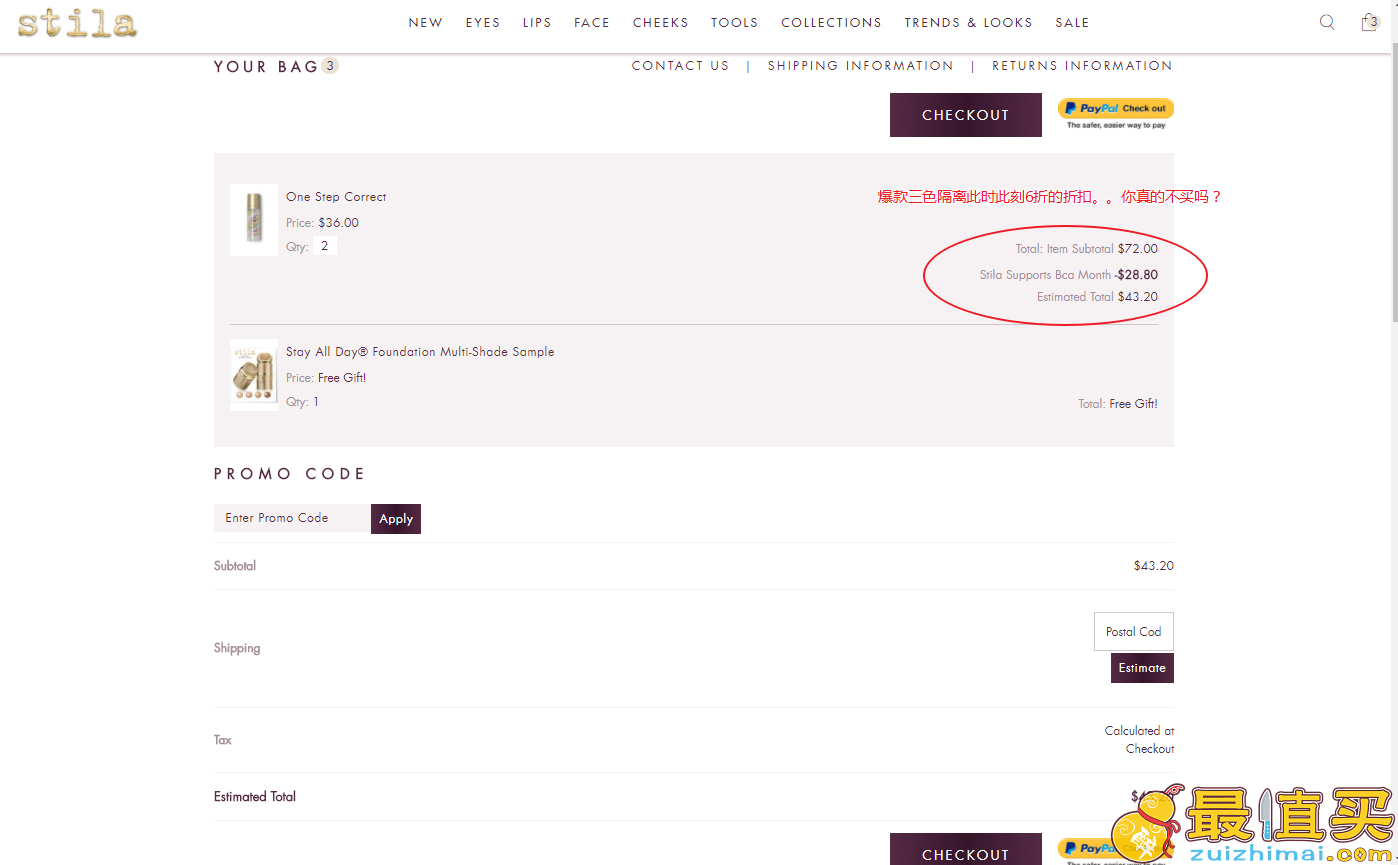The image size is (1398, 865).
Task: Open the CHEEKS menu
Action: click(660, 22)
